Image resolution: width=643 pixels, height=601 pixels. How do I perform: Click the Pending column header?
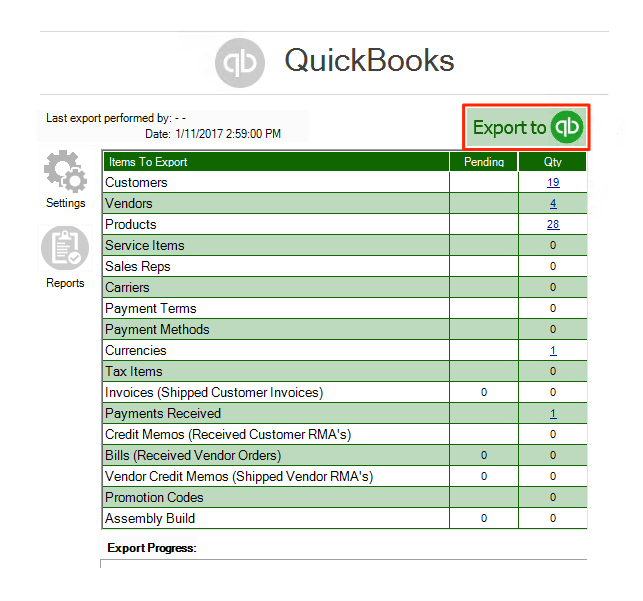484,162
